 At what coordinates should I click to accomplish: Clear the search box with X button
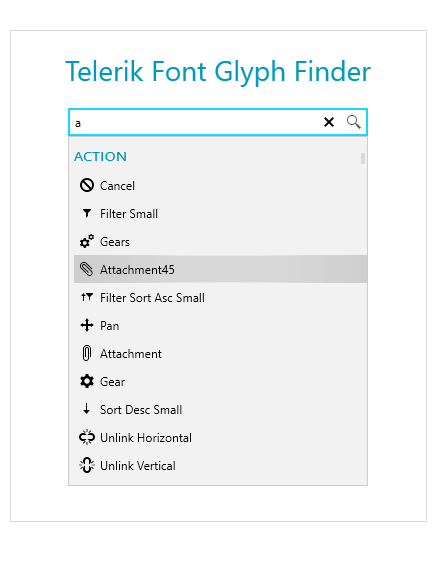click(329, 122)
